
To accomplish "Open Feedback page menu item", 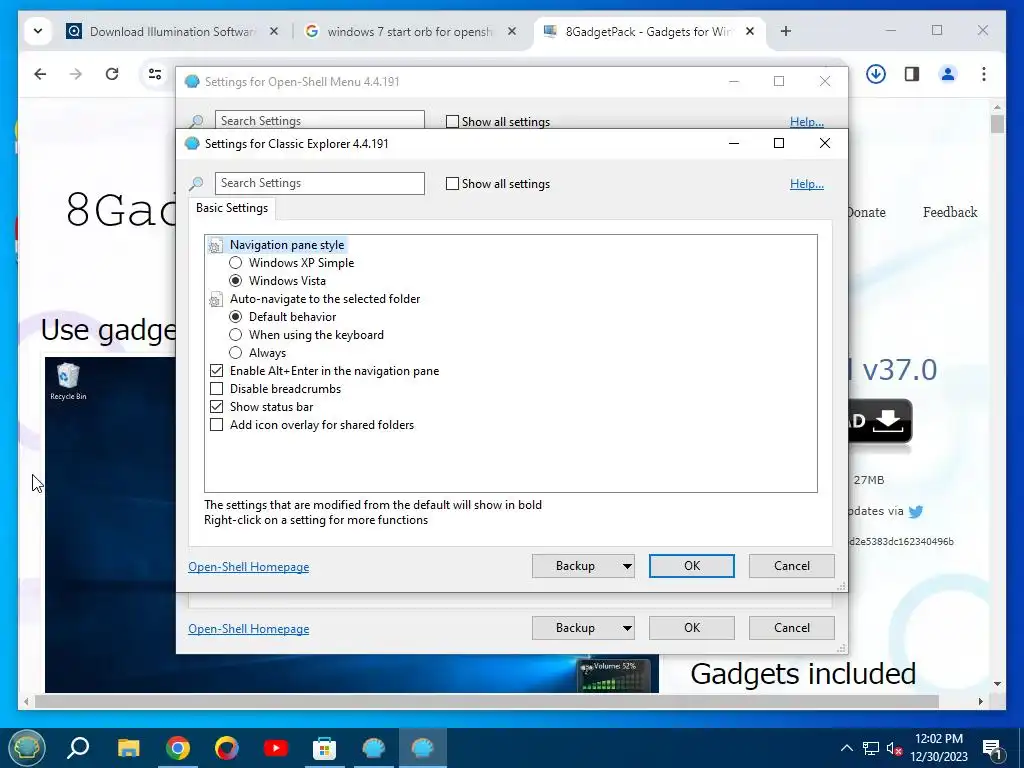I will [x=950, y=212].
